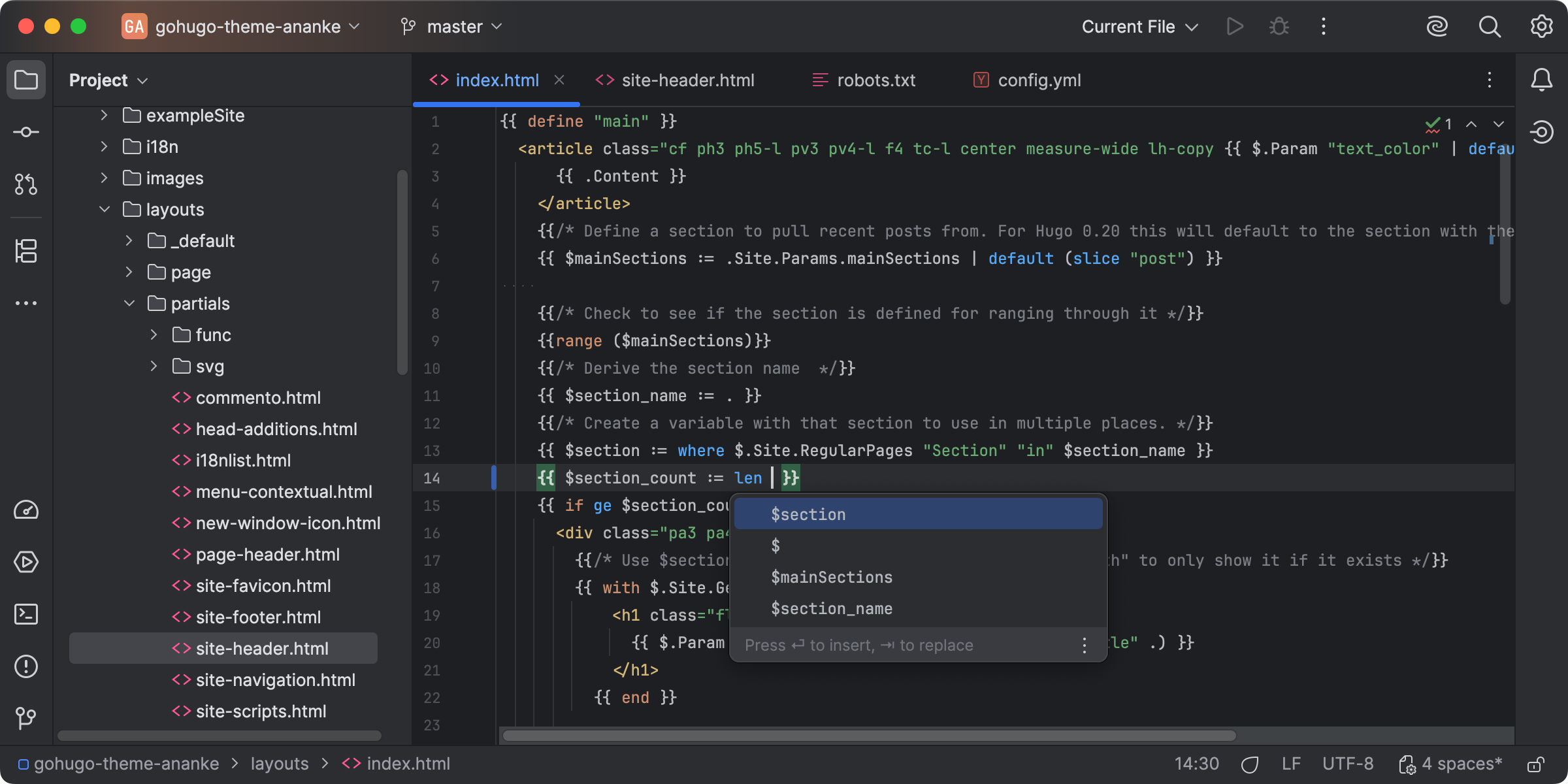Open the AI Assistant swirl icon
The width and height of the screenshot is (1568, 784).
click(1437, 26)
